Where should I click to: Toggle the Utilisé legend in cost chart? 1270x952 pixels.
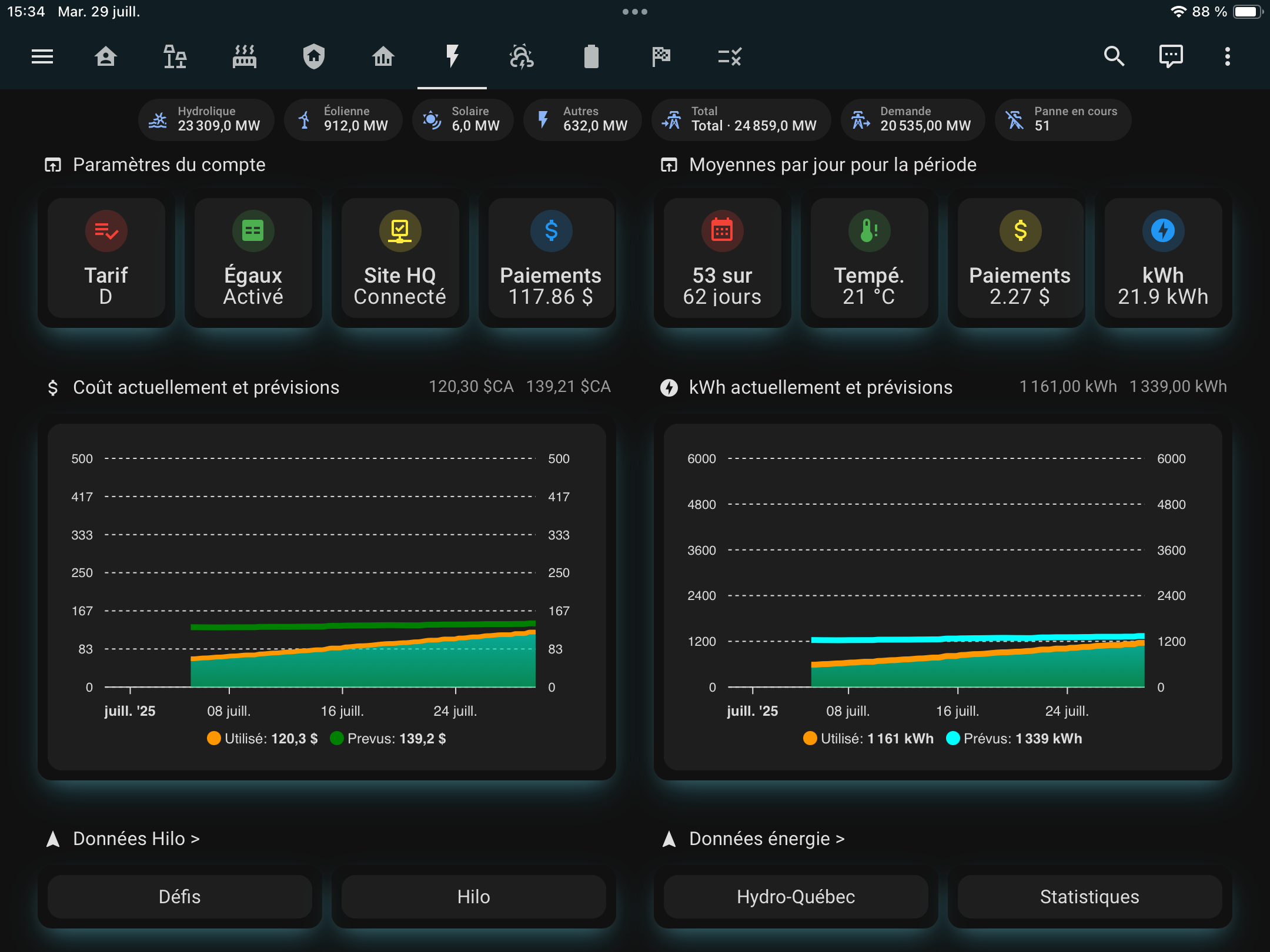(262, 739)
